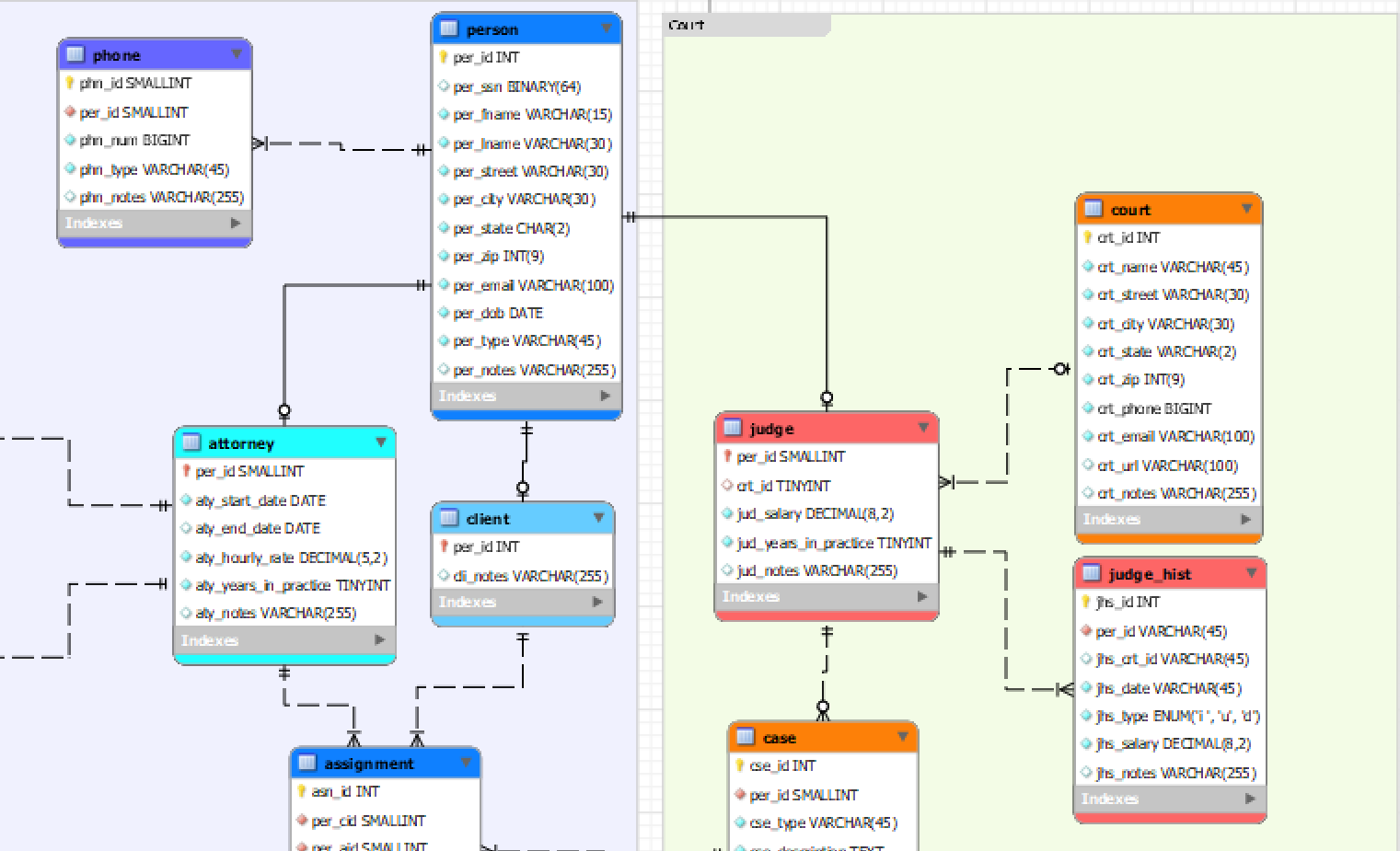Select the judge_hist table title
The image size is (1400, 851).
click(x=1150, y=574)
